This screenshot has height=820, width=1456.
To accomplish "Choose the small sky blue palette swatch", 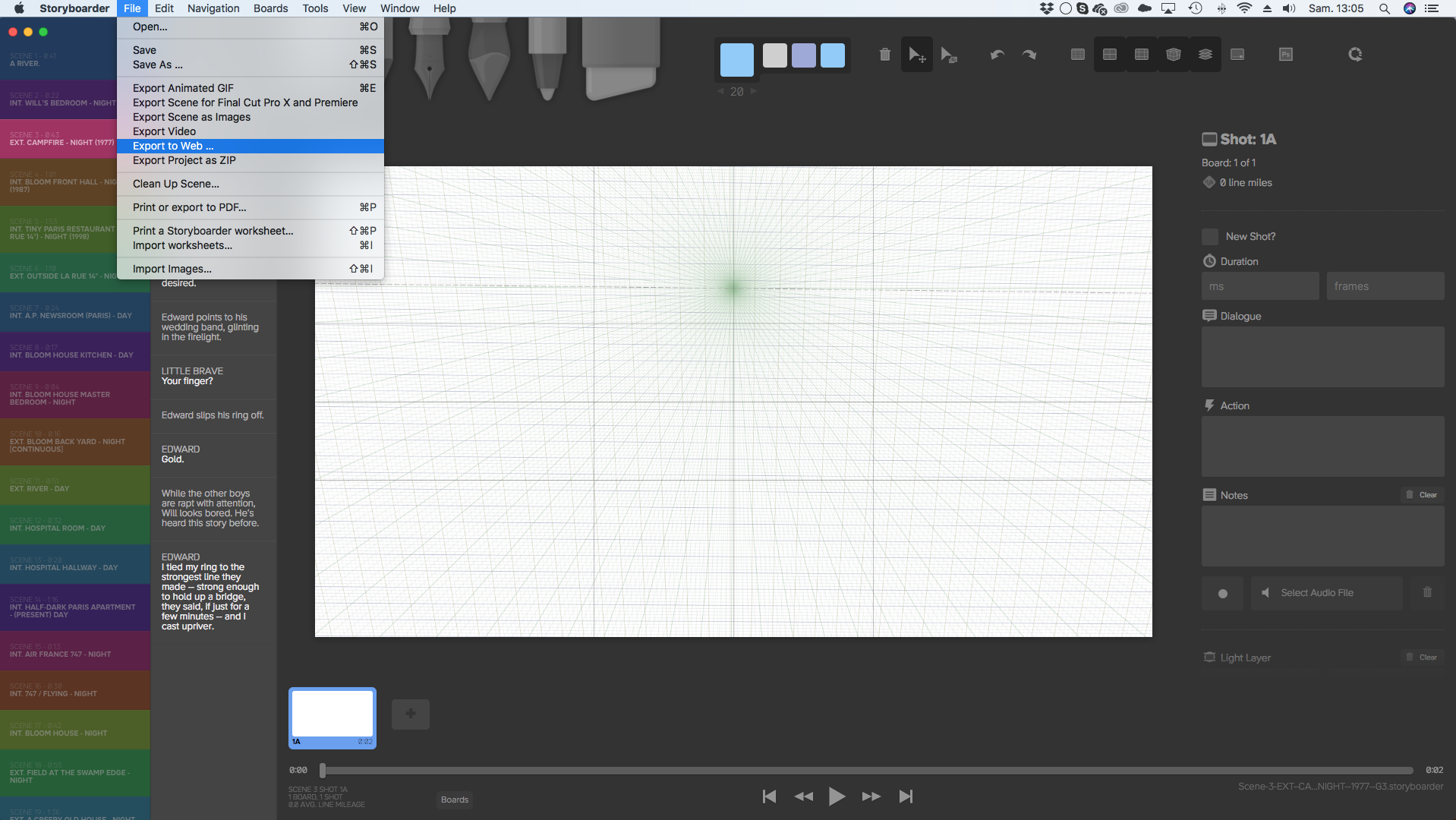I will (x=833, y=55).
